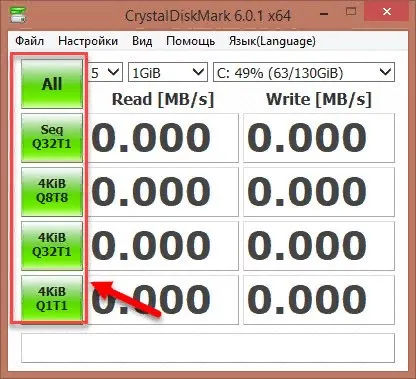Start the 4KiB Q8T8 test
Screen dimensions: 416x379
[x=52, y=192]
